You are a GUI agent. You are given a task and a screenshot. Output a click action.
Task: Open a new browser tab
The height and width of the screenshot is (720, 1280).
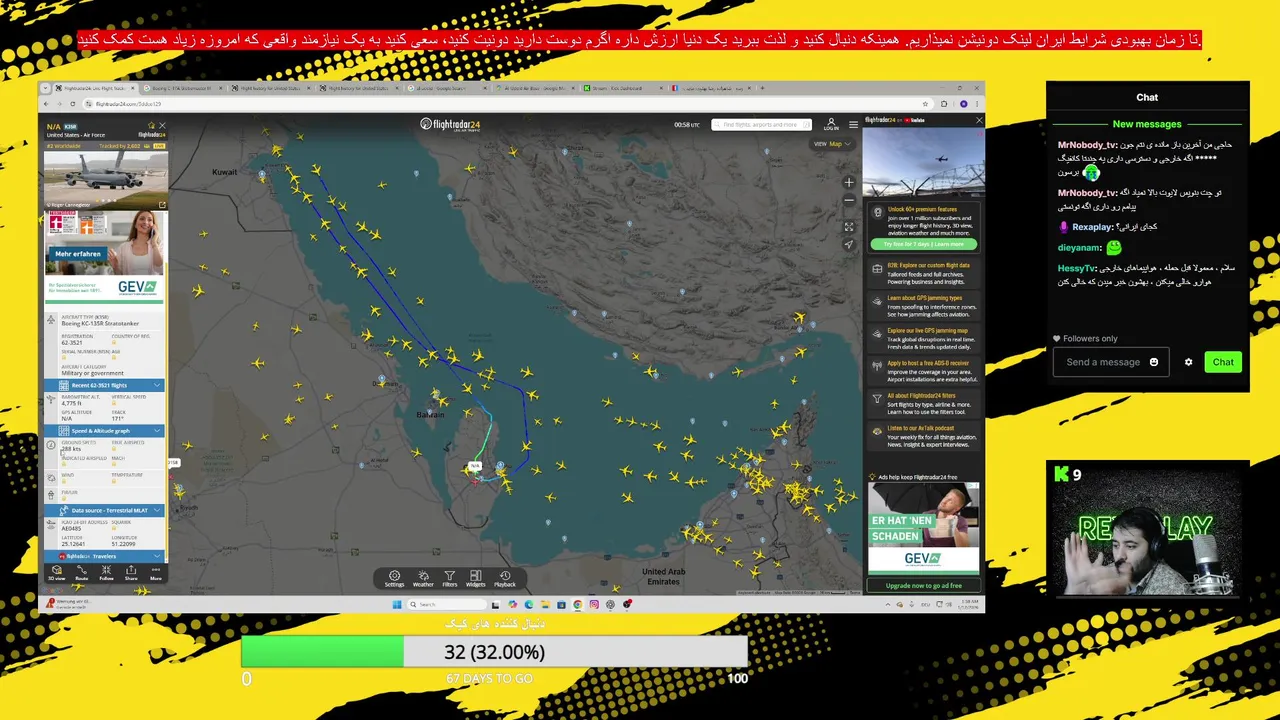[762, 88]
